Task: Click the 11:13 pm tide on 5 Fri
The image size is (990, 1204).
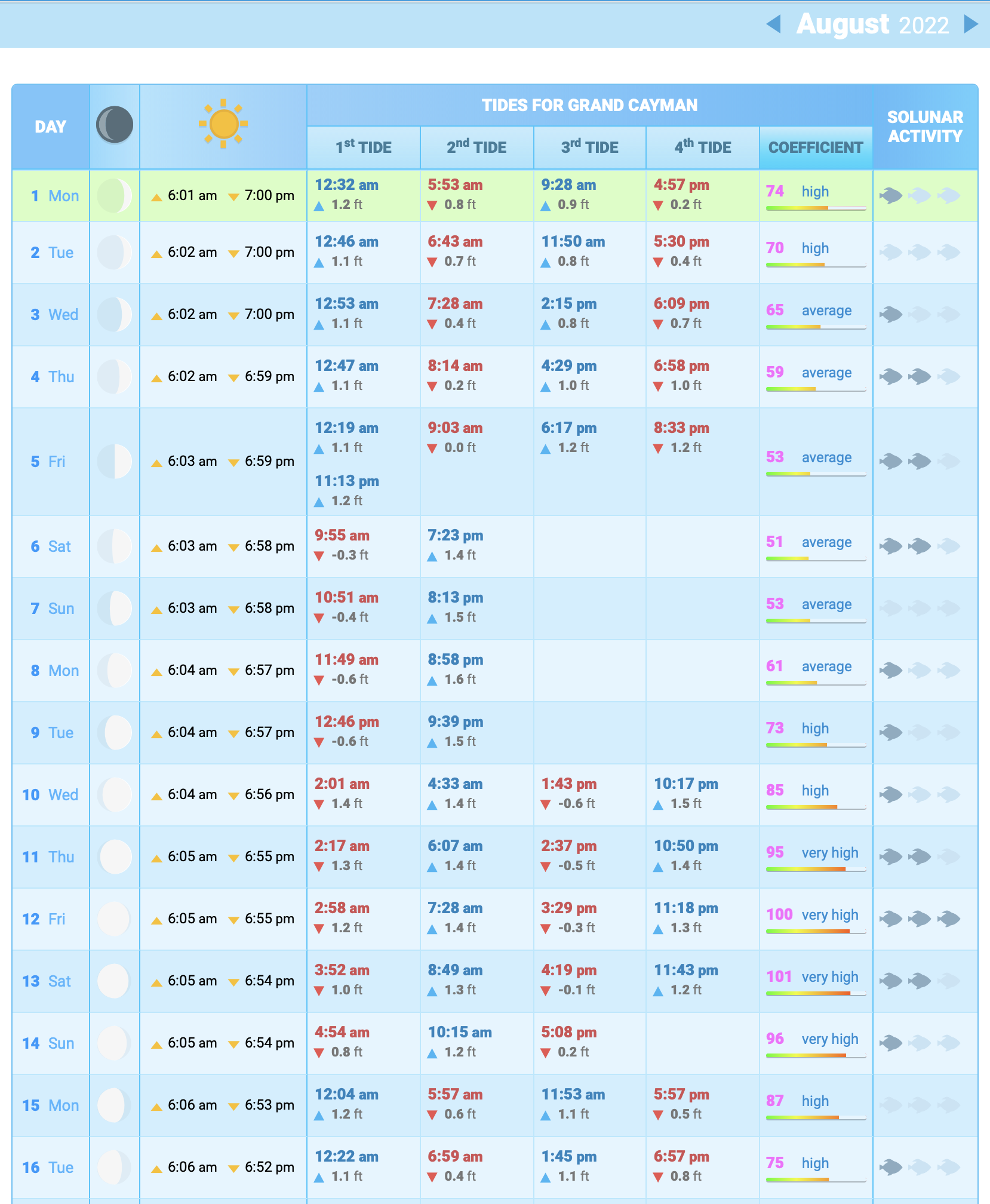Action: pos(347,481)
